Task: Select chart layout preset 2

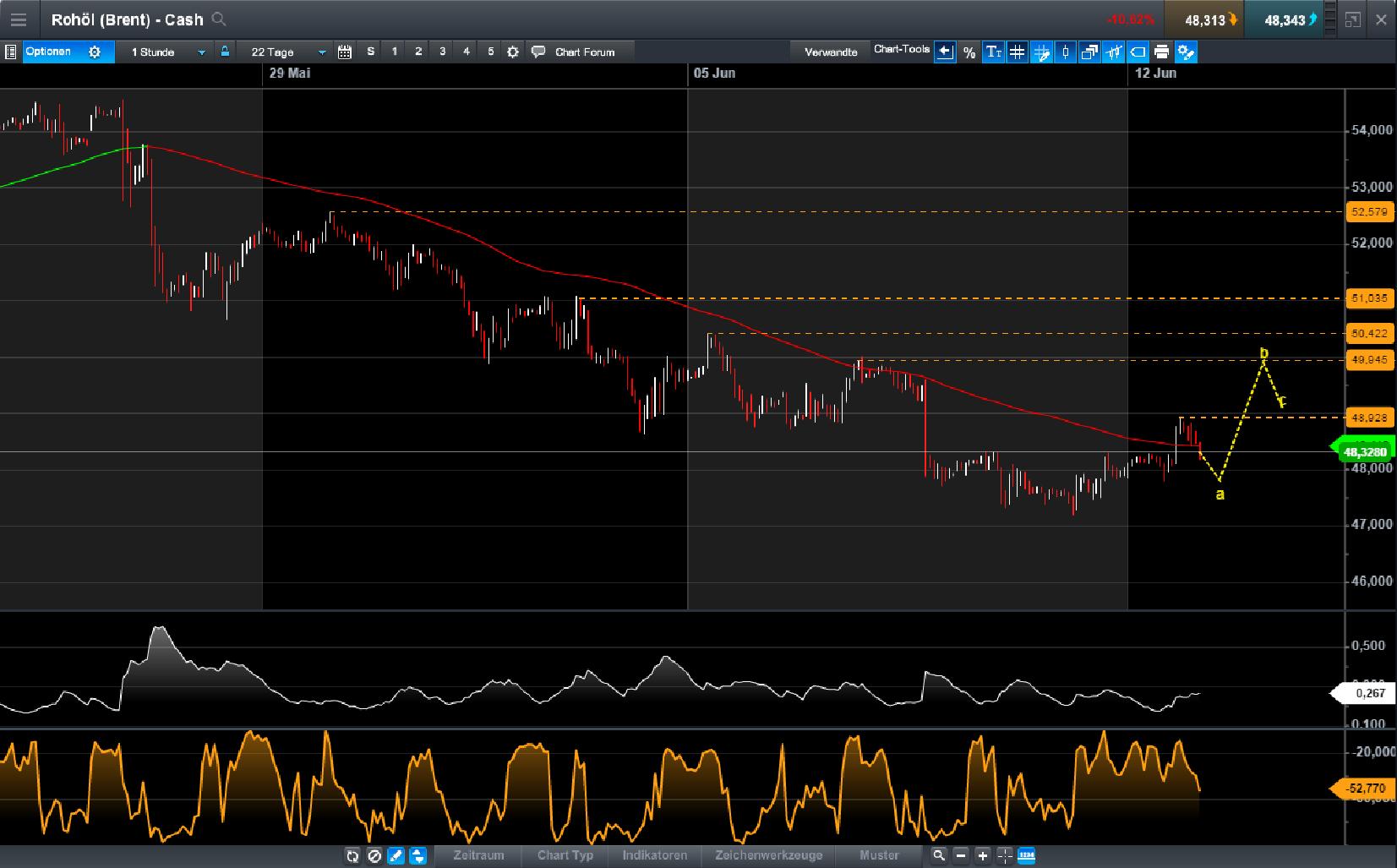Action: point(417,52)
